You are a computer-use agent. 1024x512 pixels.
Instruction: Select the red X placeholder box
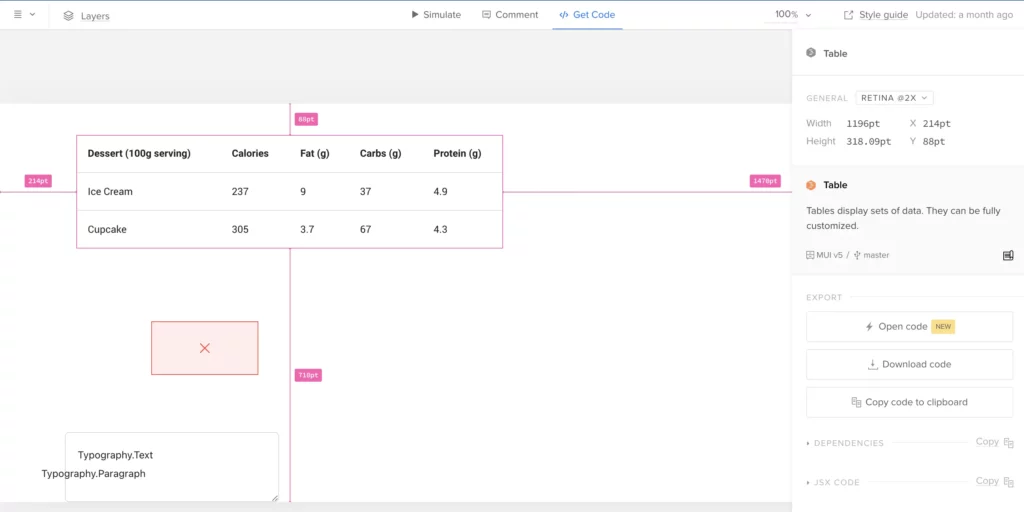coord(205,348)
